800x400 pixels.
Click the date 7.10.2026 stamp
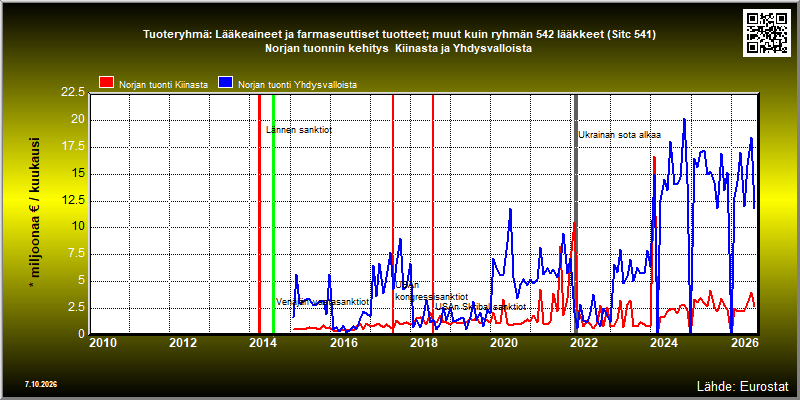pos(40,384)
